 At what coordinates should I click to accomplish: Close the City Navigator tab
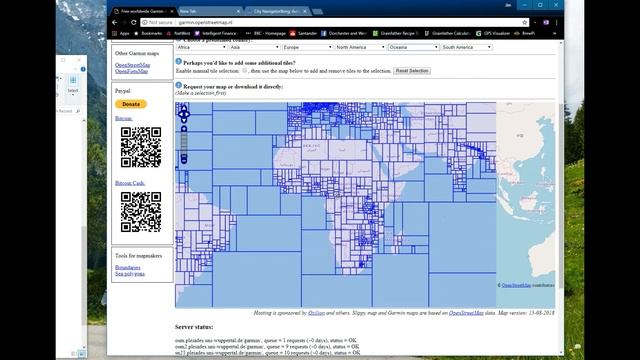304,11
